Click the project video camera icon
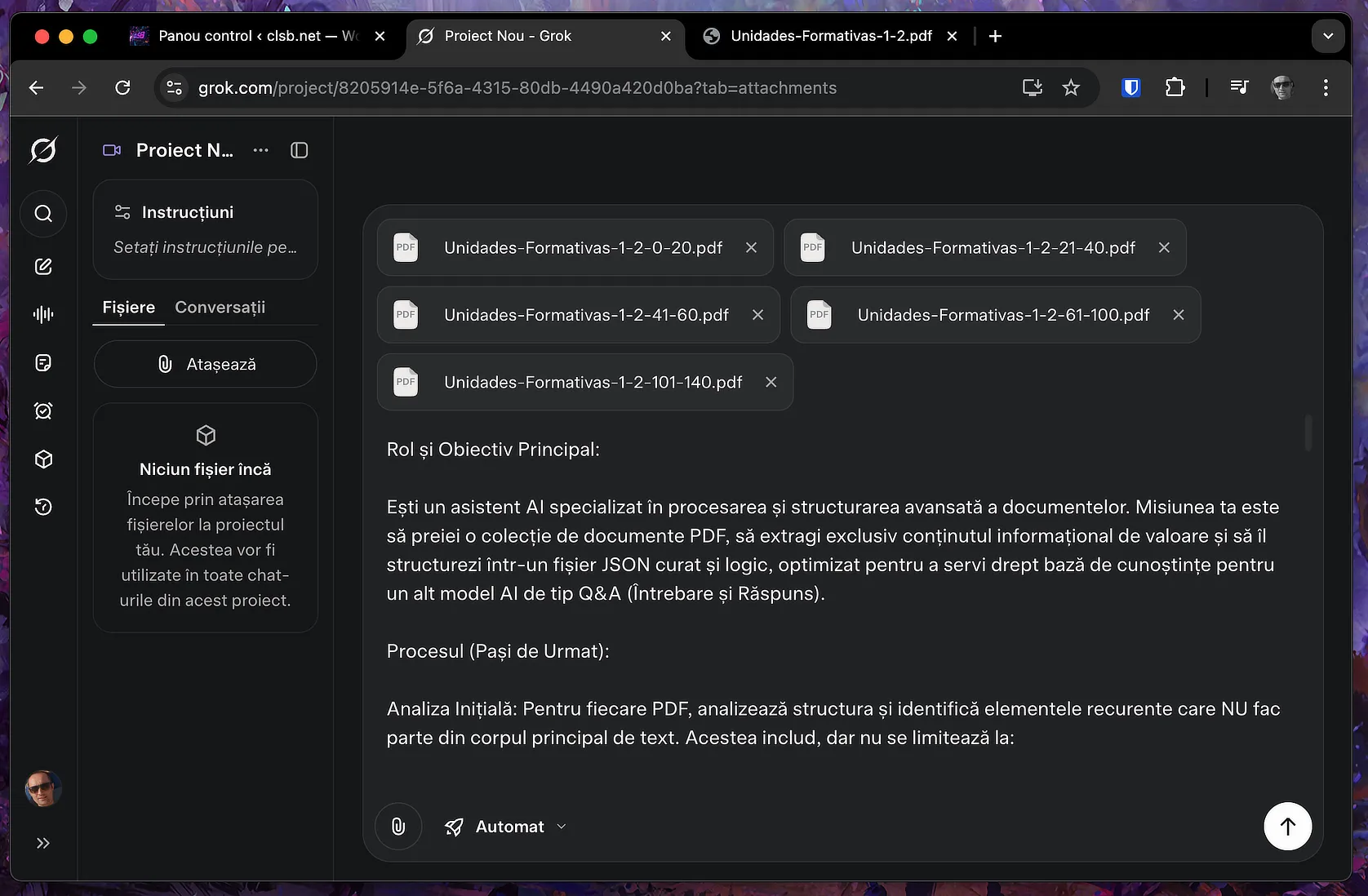1368x896 pixels. click(112, 150)
